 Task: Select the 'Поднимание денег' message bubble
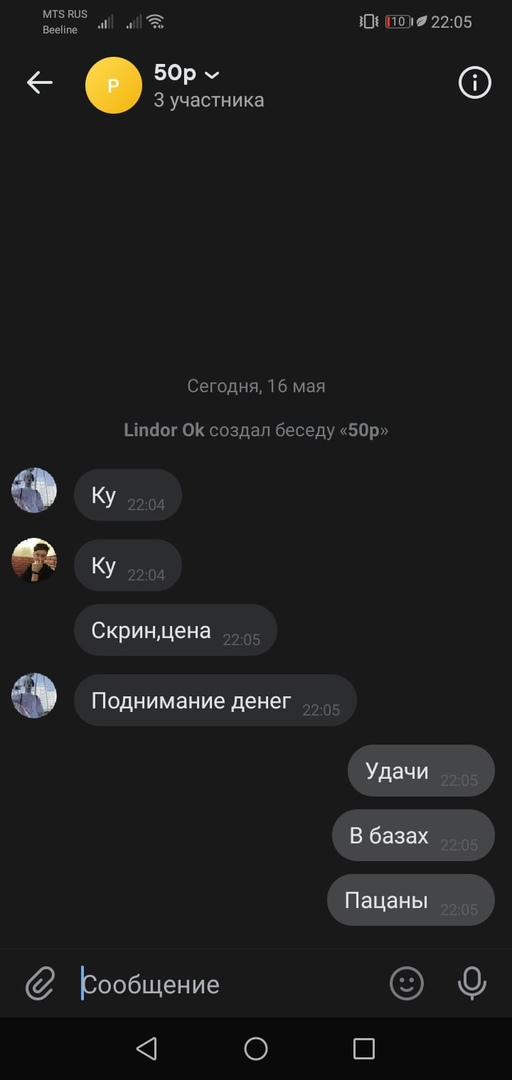[x=215, y=700]
